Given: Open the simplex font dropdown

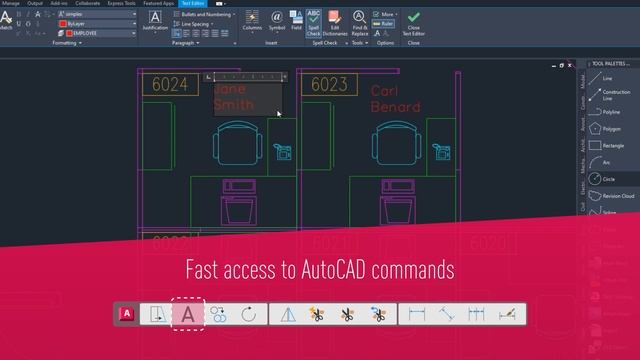Looking at the screenshot, I should pos(97,14).
